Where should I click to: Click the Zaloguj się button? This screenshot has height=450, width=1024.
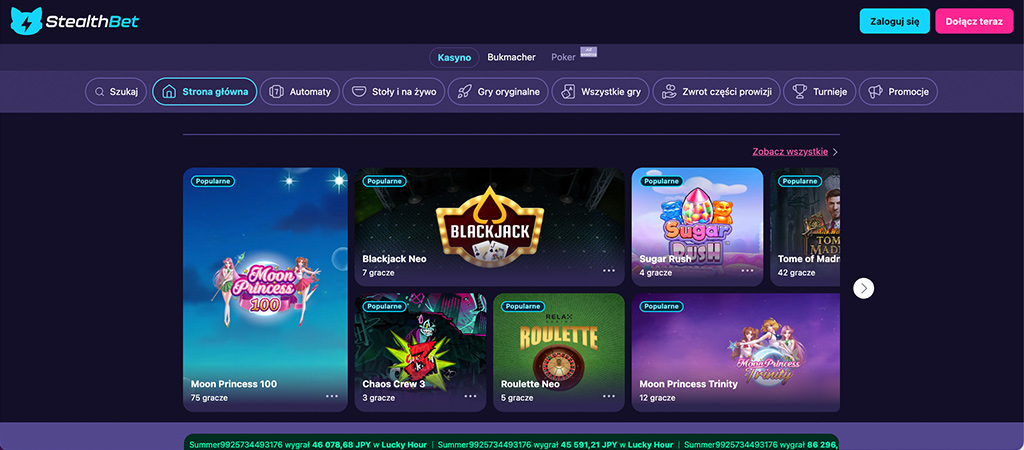coord(895,21)
